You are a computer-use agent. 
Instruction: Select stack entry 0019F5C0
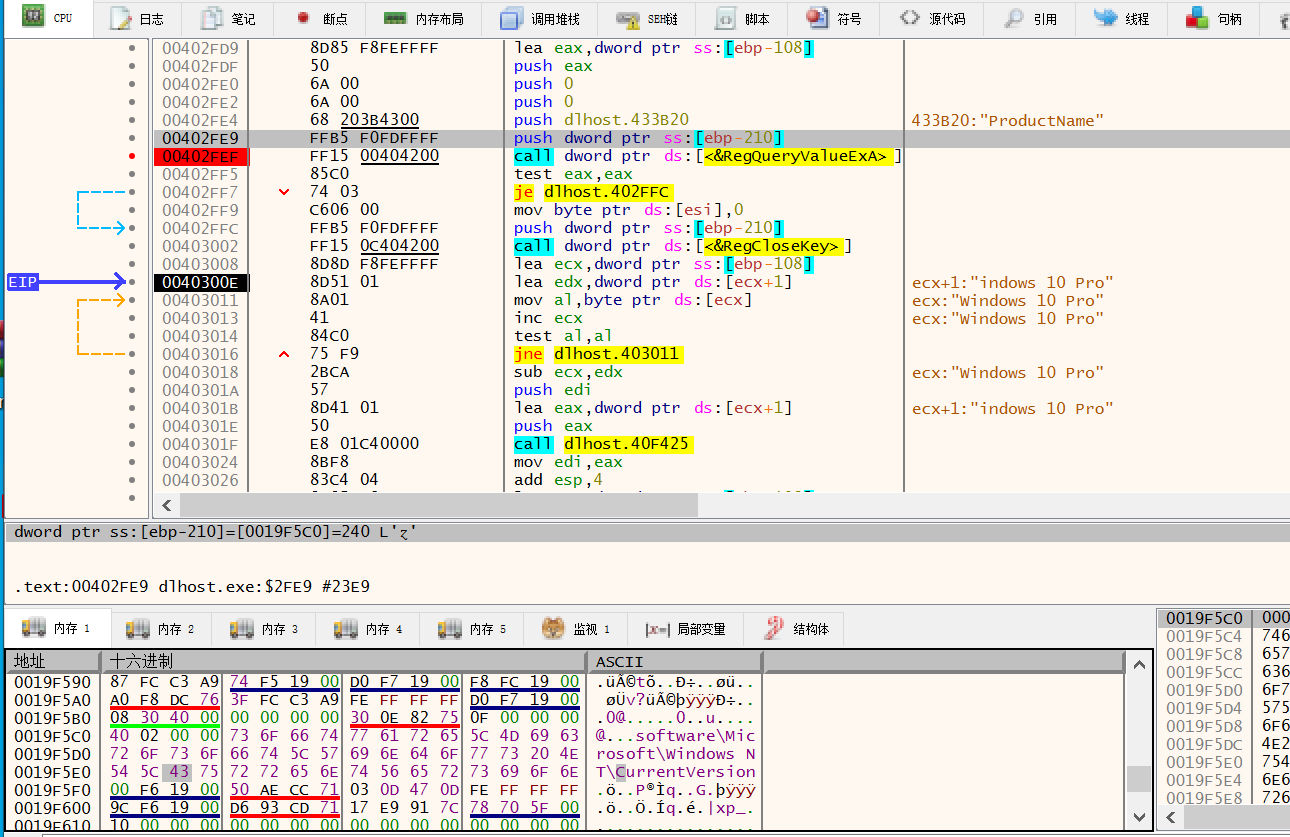(x=1204, y=618)
